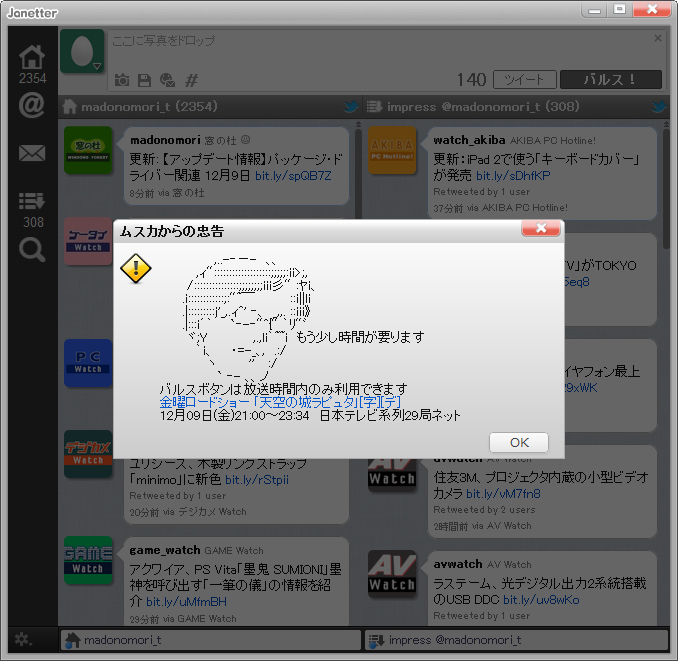Viewport: 678px width, 661px height.
Task: Minimize the Janetter window
Action: click(x=594, y=10)
